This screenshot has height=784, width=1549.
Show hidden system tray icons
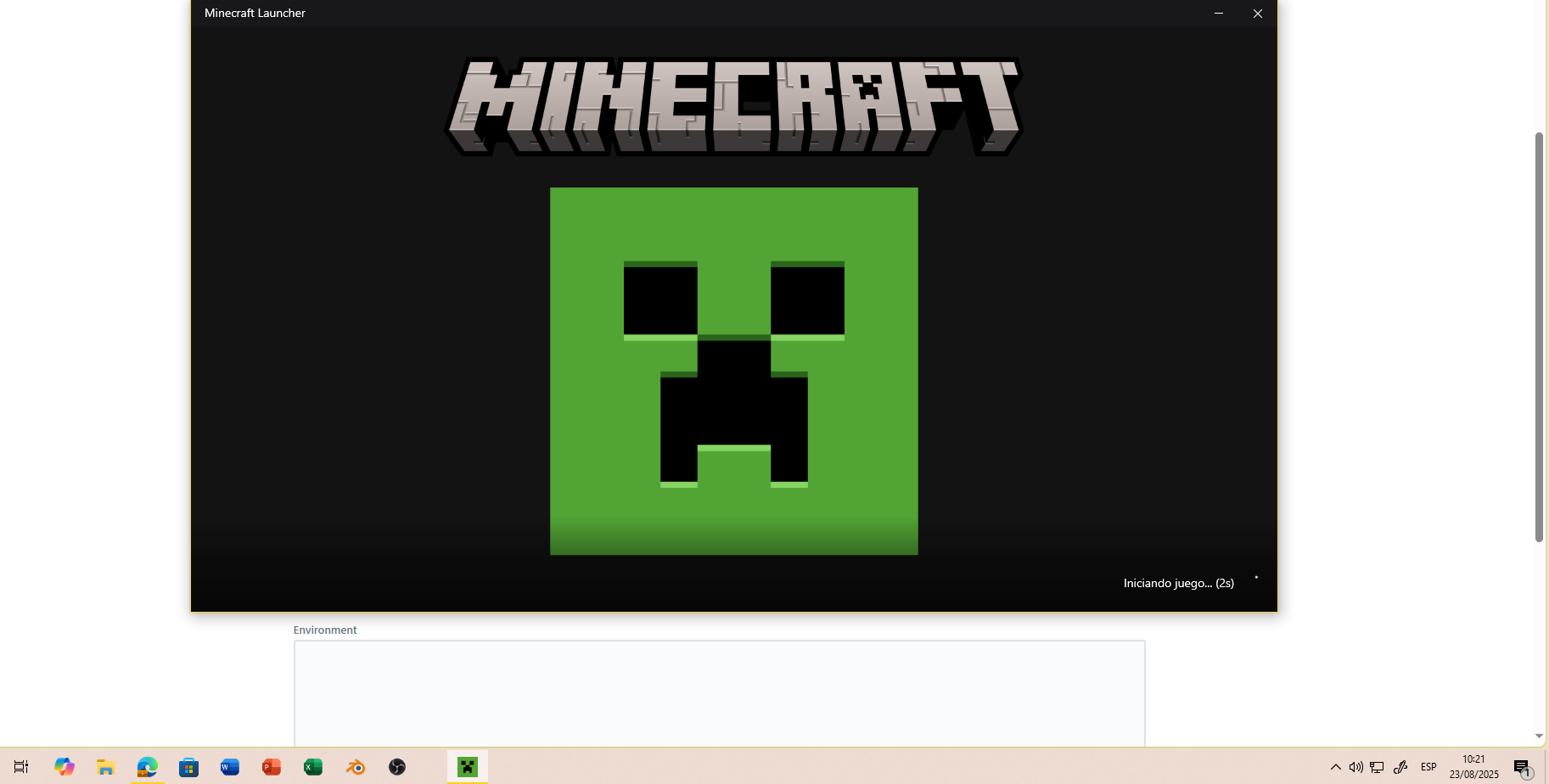coord(1335,767)
